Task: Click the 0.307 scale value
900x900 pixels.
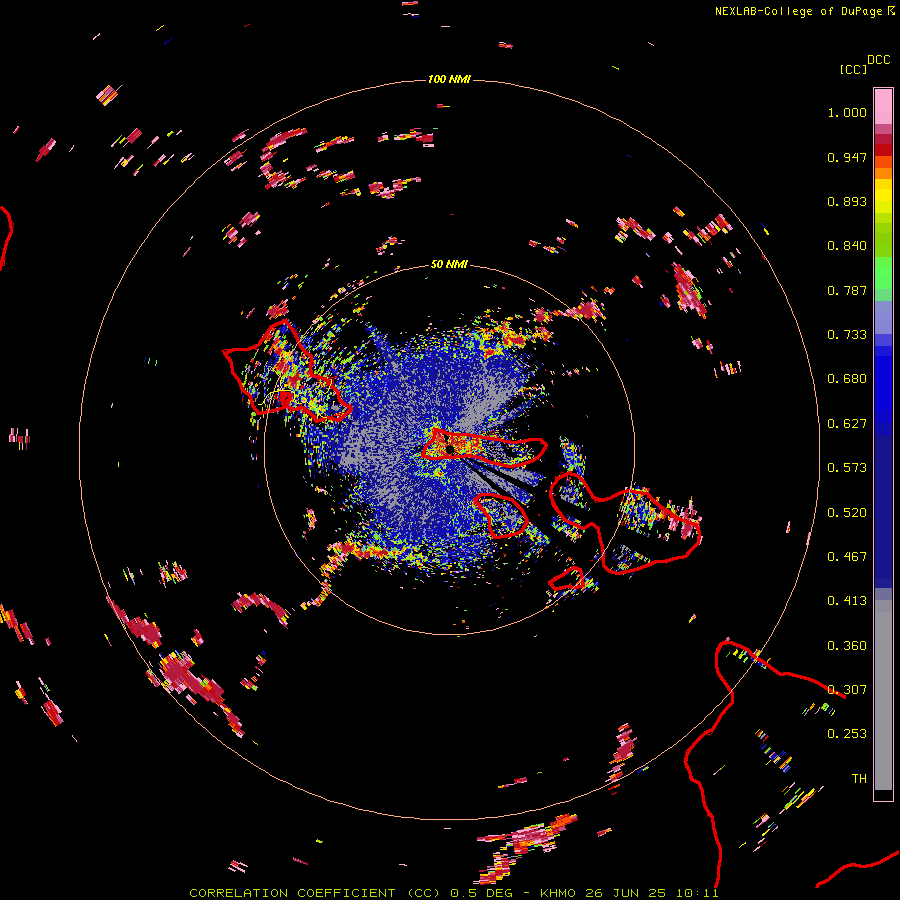Action: (847, 690)
